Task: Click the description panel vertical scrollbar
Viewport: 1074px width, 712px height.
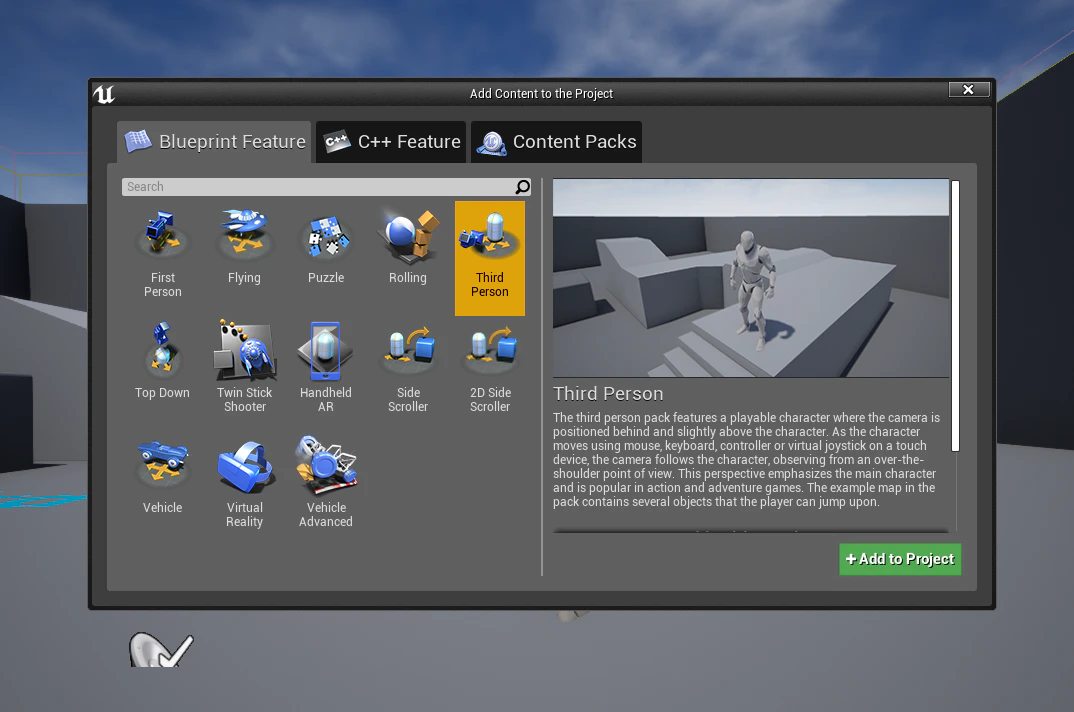Action: (956, 316)
